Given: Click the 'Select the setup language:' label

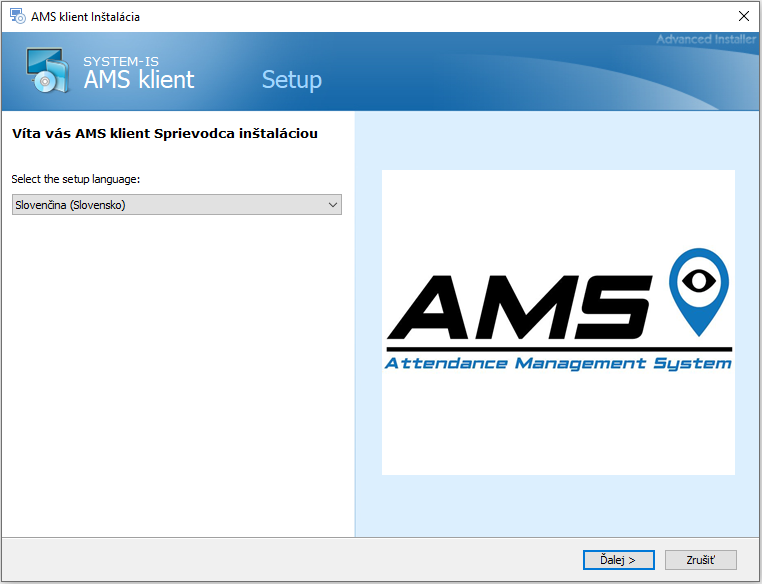Looking at the screenshot, I should 76,179.
